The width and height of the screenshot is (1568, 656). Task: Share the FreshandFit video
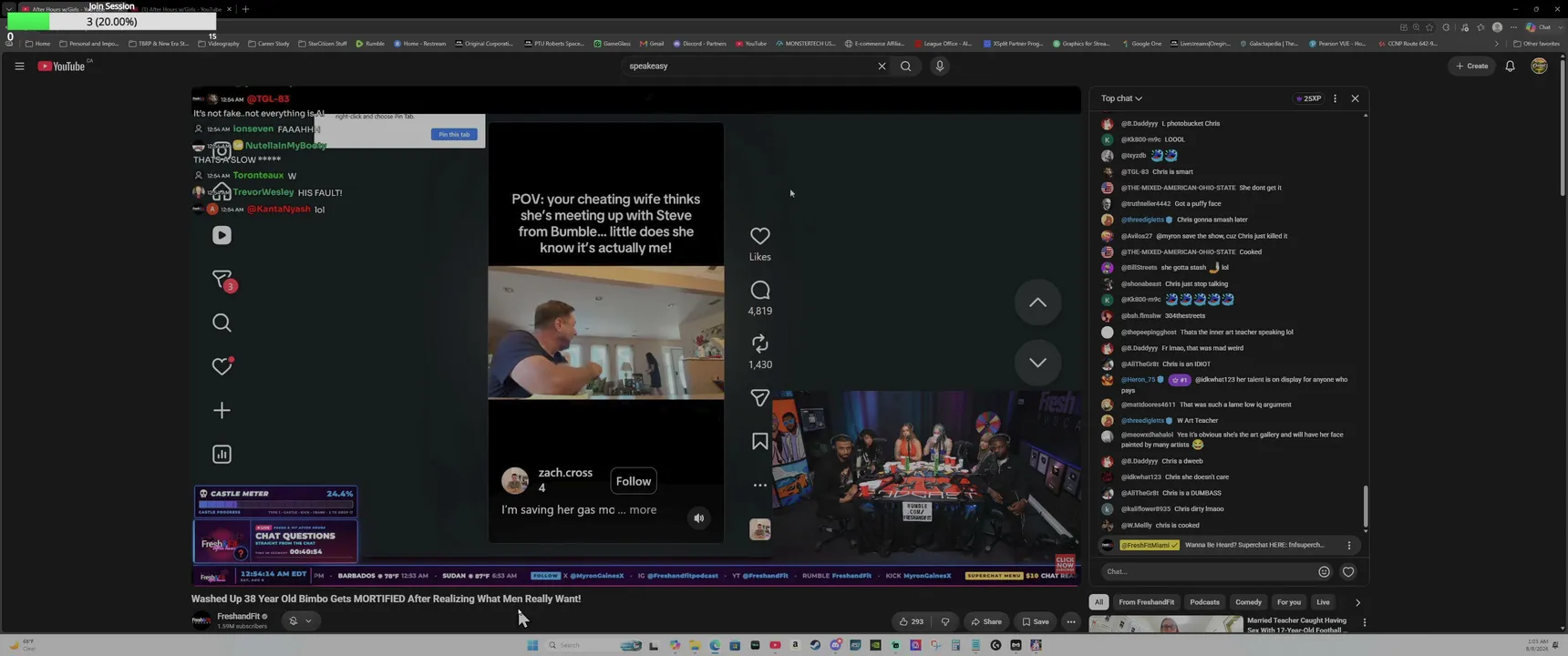pos(986,621)
